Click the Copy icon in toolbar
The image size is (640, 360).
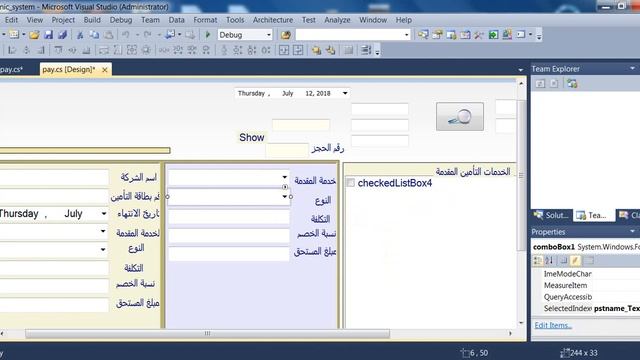click(94, 35)
